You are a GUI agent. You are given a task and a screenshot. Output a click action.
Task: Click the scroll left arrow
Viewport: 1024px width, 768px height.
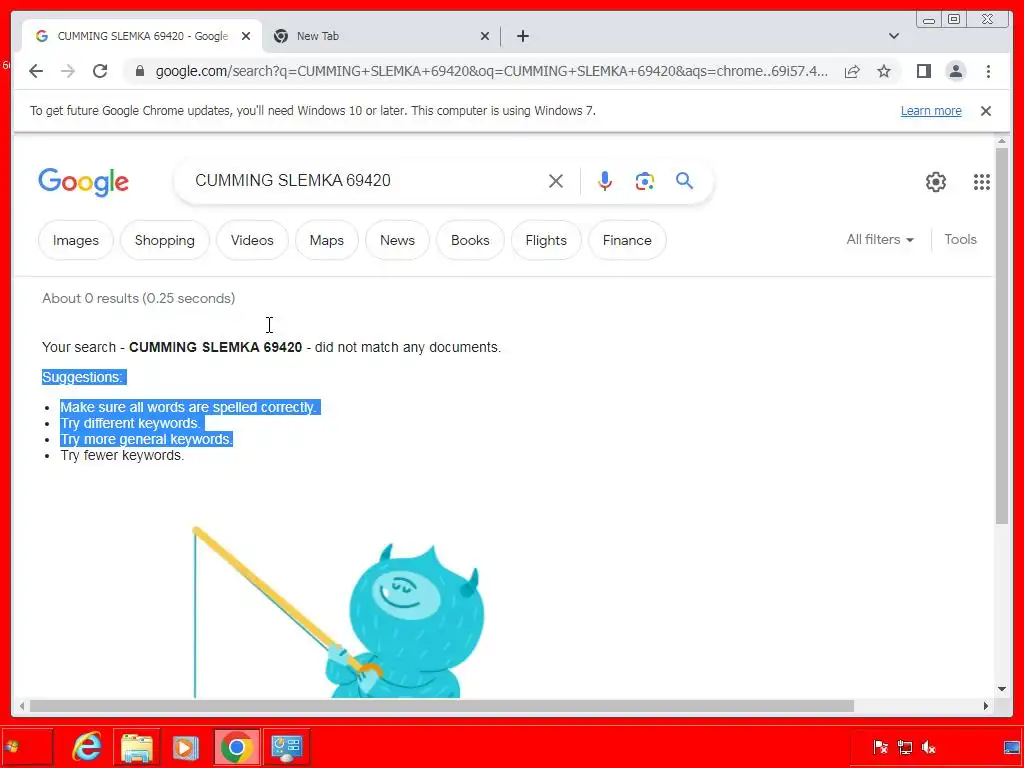pos(23,706)
